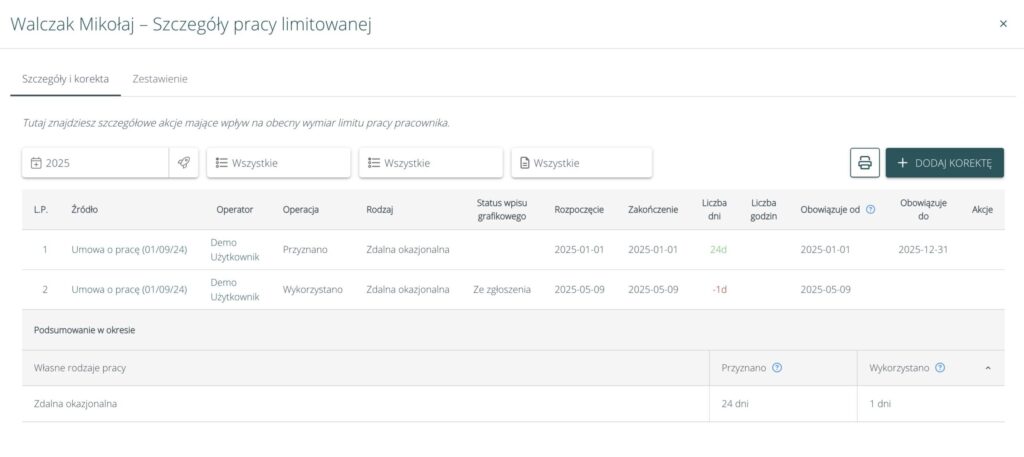The height and width of the screenshot is (457, 1024).
Task: Collapse the summary section with the chevron
Action: (988, 368)
